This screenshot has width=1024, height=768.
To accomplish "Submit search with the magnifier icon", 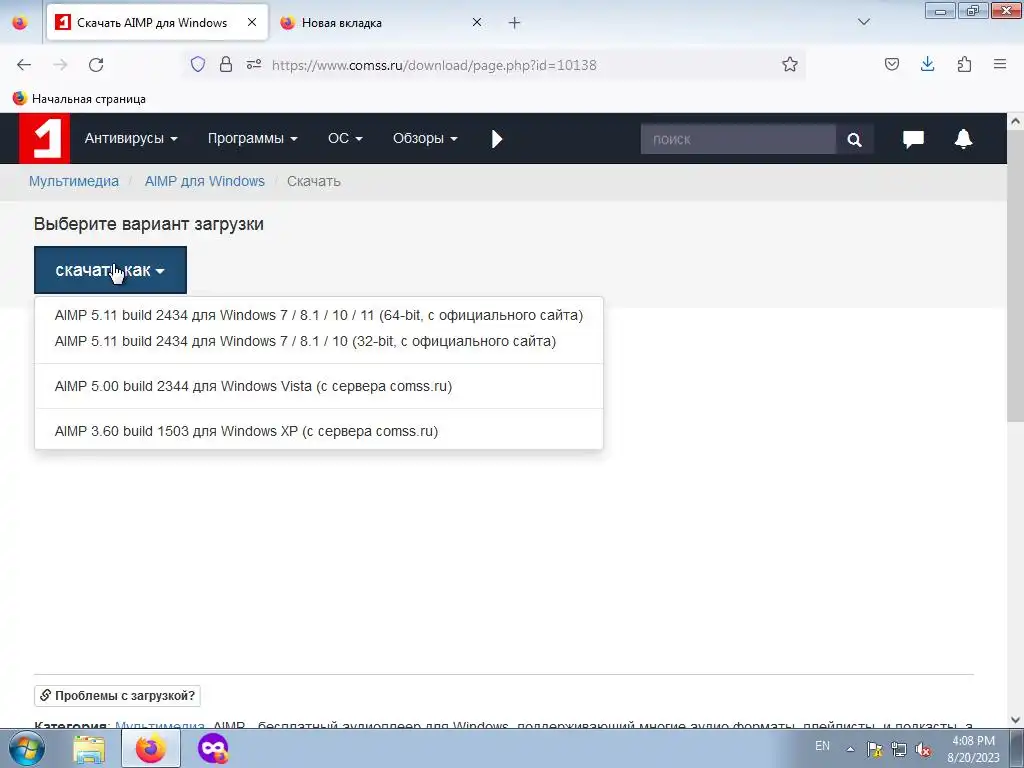I will (854, 139).
